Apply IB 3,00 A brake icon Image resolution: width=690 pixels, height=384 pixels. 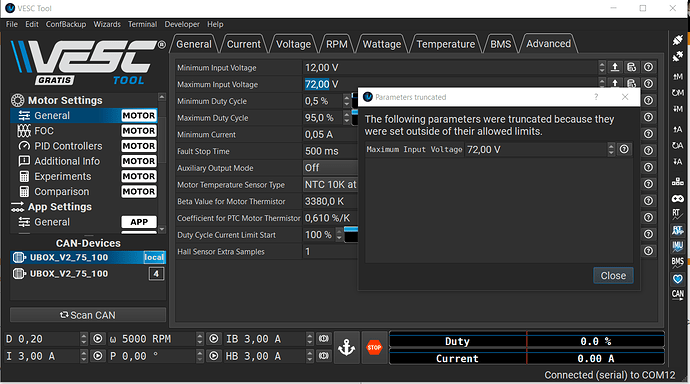[323, 339]
